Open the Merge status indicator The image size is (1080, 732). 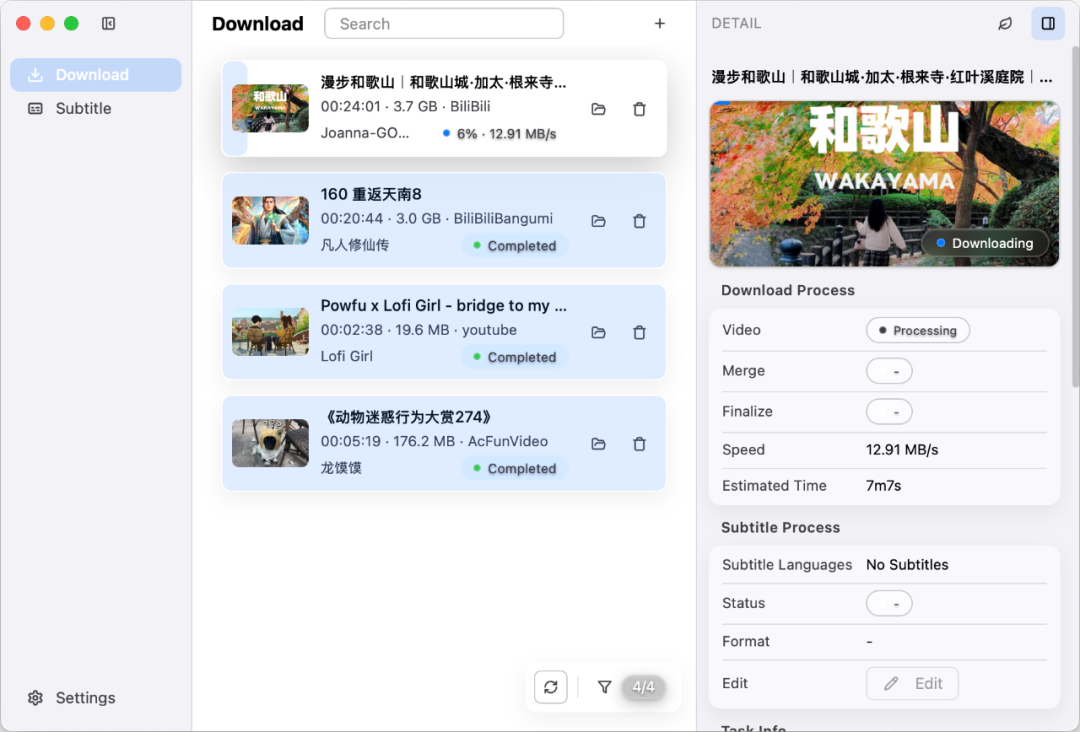[889, 370]
